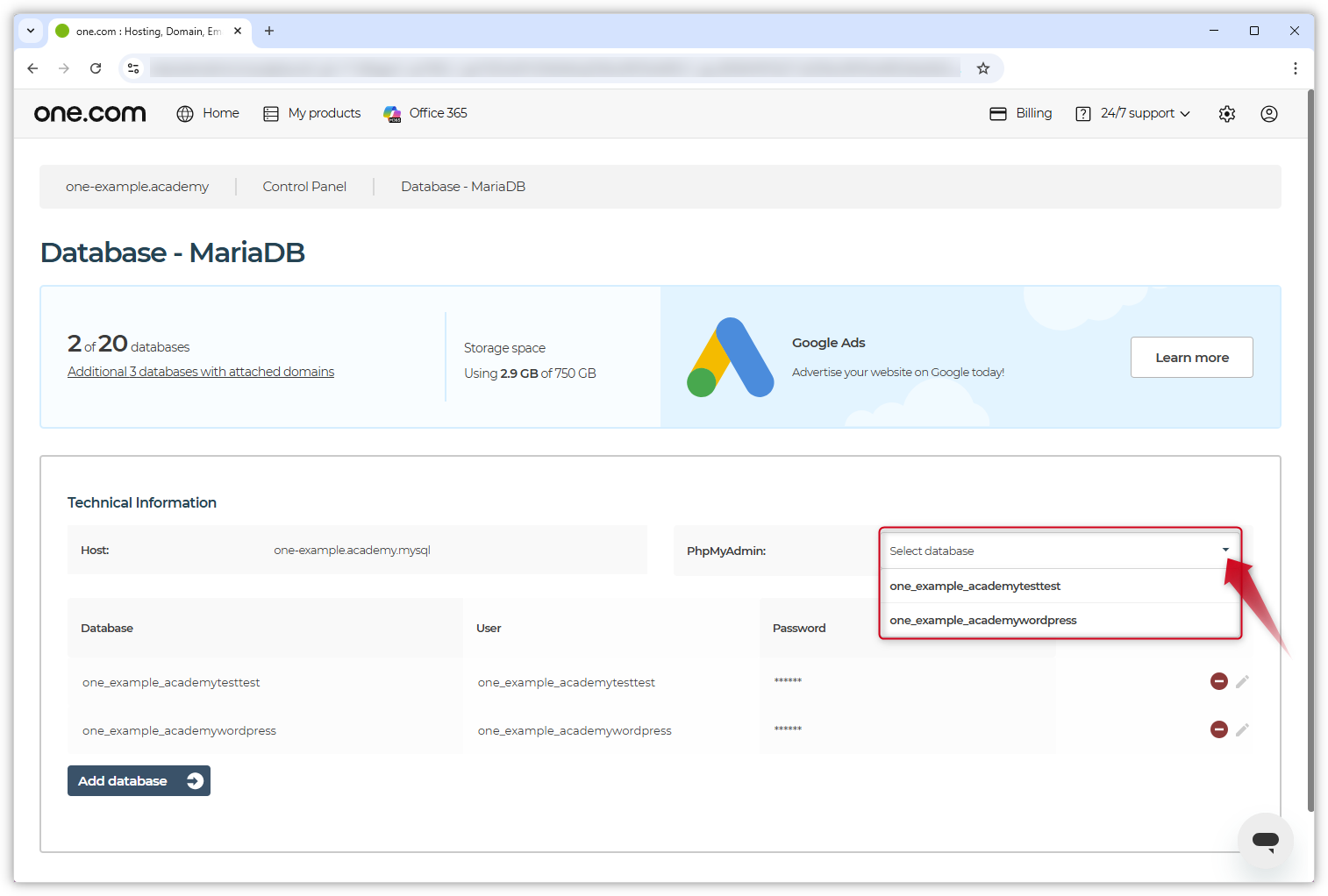The height and width of the screenshot is (896, 1328).
Task: Switch to the My products menu
Action: pos(311,113)
